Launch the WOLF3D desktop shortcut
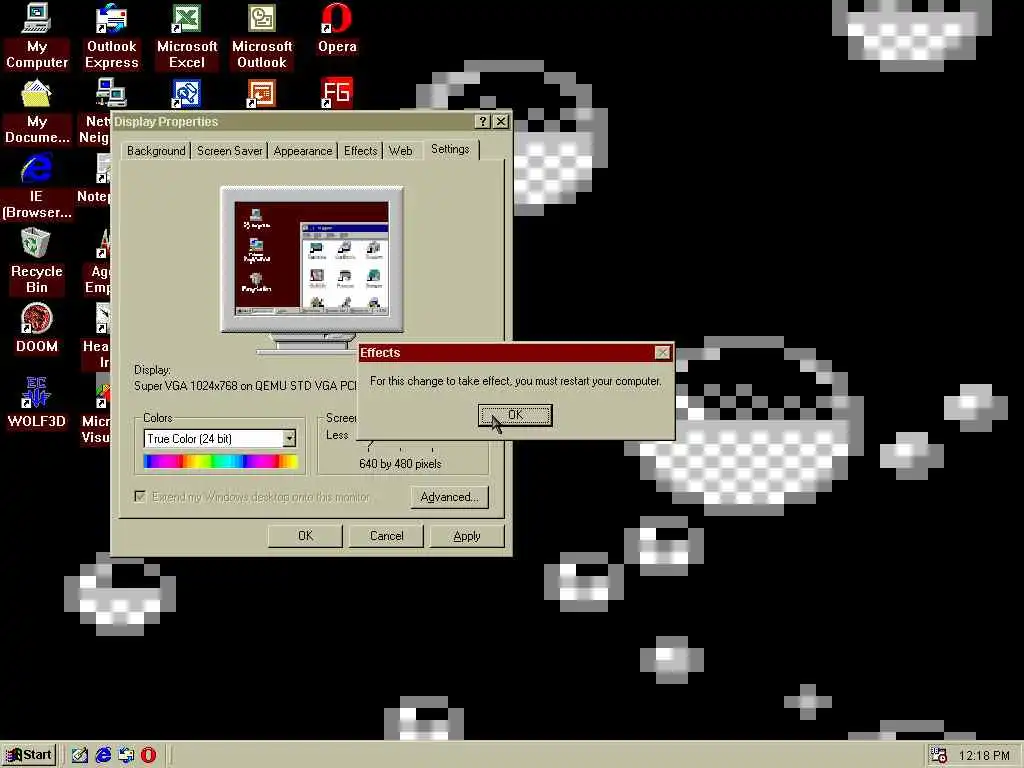This screenshot has width=1024, height=768. click(37, 403)
